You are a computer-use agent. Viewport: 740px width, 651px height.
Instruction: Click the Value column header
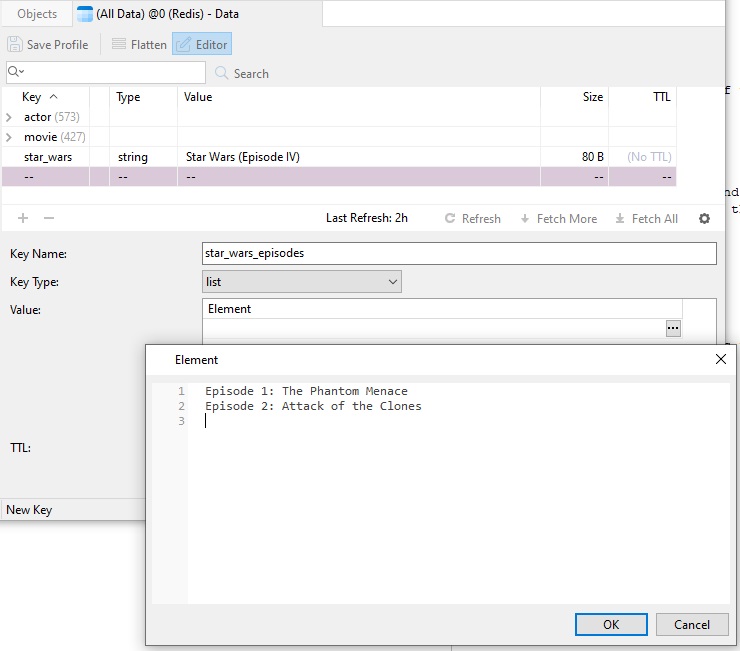pos(359,97)
